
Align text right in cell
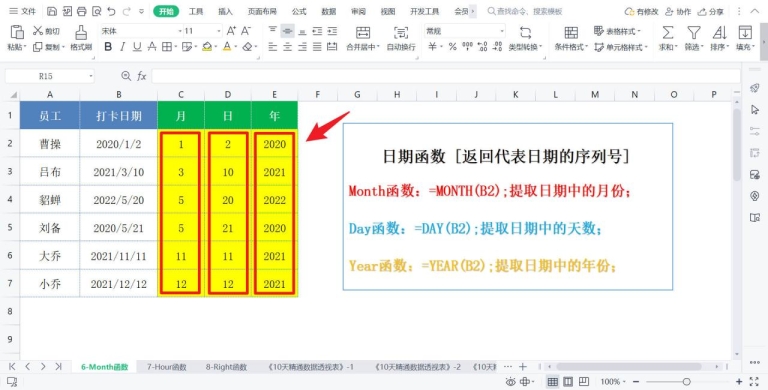tap(302, 47)
